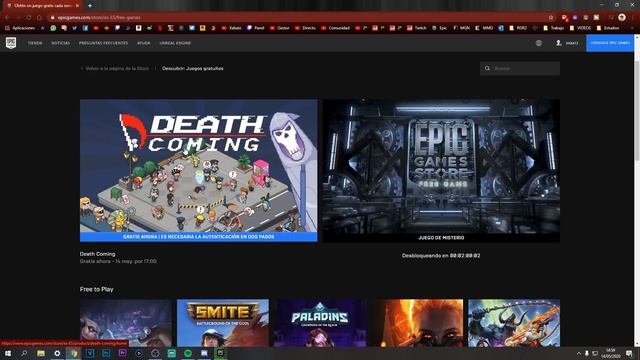
Task: Reload the page
Action: (x=29, y=18)
